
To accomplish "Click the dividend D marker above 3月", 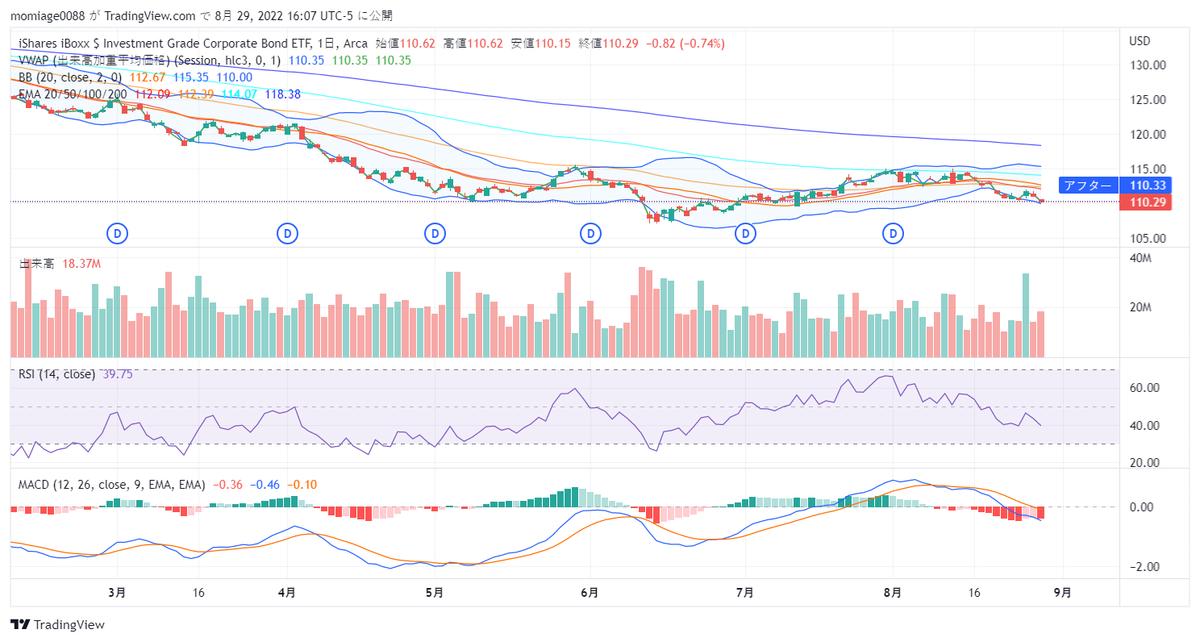I will pyautogui.click(x=118, y=233).
